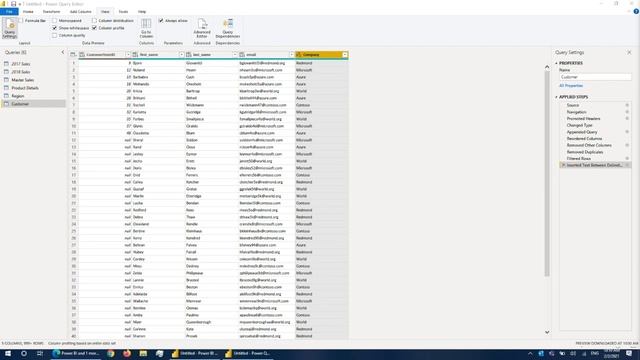Enable the Monospaced checkbox
The width and height of the screenshot is (640, 360).
click(55, 20)
